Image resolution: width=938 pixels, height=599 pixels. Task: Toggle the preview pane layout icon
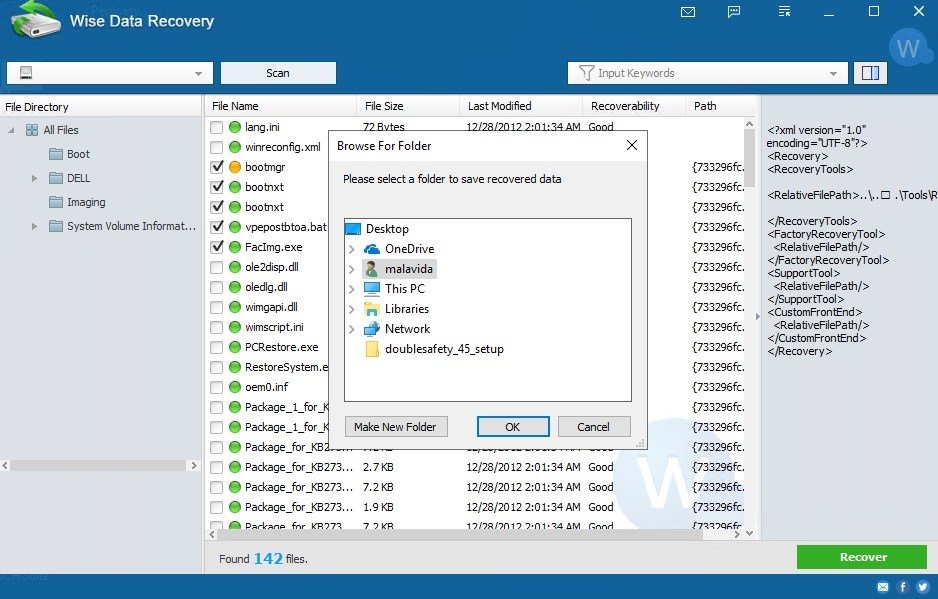(x=870, y=73)
